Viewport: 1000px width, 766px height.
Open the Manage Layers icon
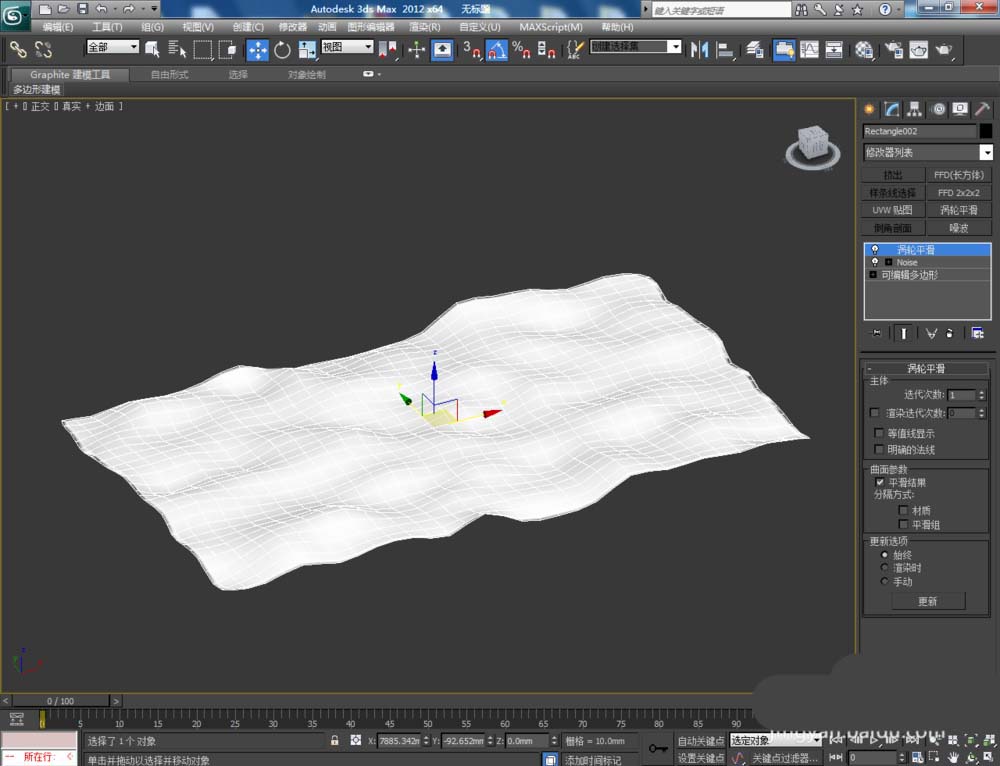pyautogui.click(x=754, y=49)
